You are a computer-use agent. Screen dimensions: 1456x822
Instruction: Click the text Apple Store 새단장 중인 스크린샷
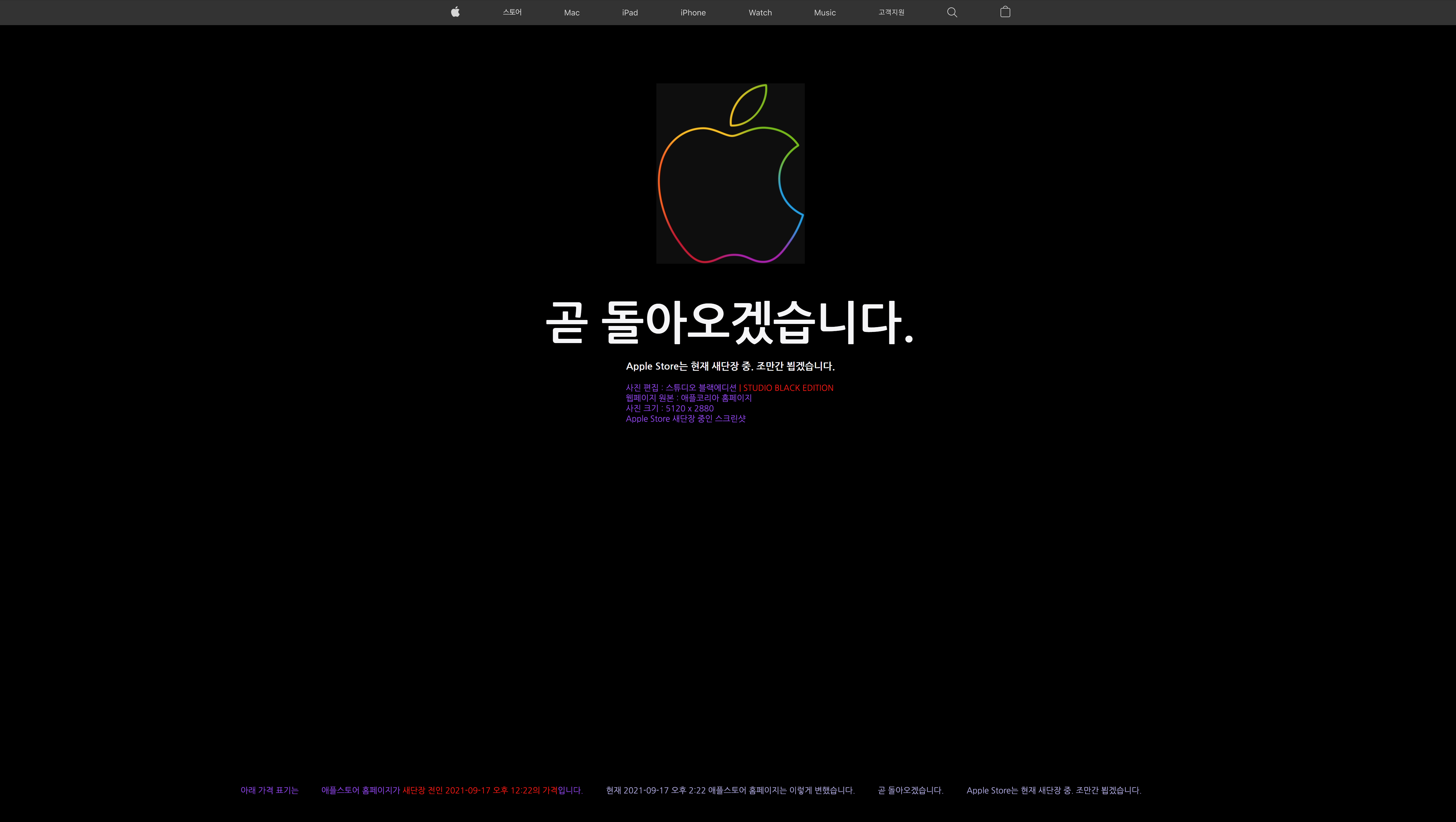[x=685, y=419]
